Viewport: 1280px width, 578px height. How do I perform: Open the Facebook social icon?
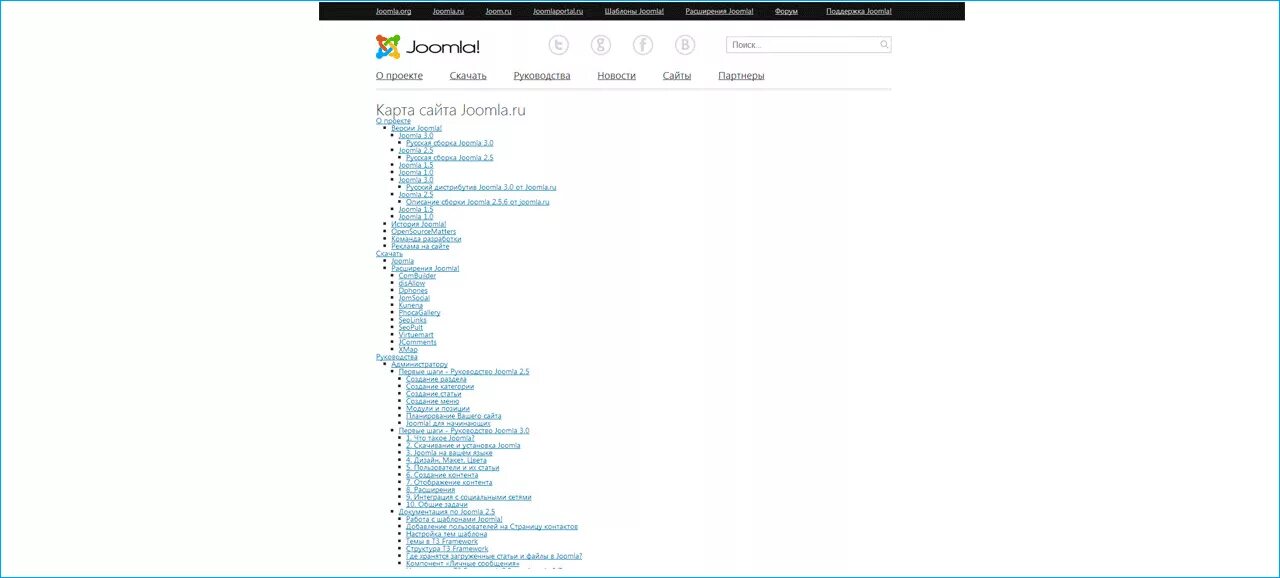point(643,45)
